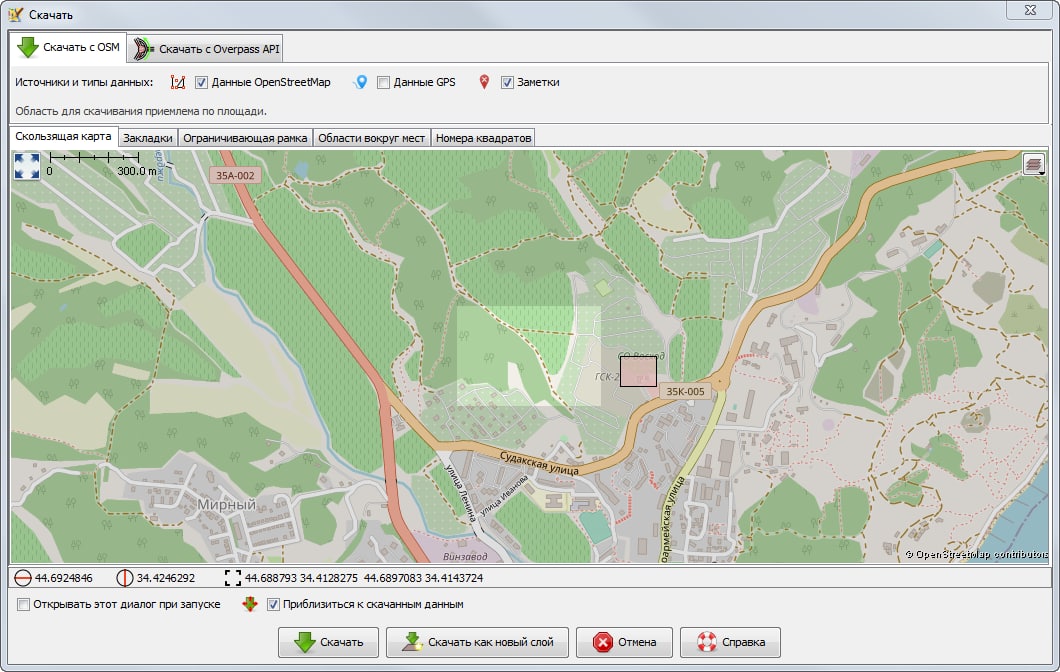1060x672 pixels.
Task: Click the 35K-005 road label
Action: tap(685, 391)
